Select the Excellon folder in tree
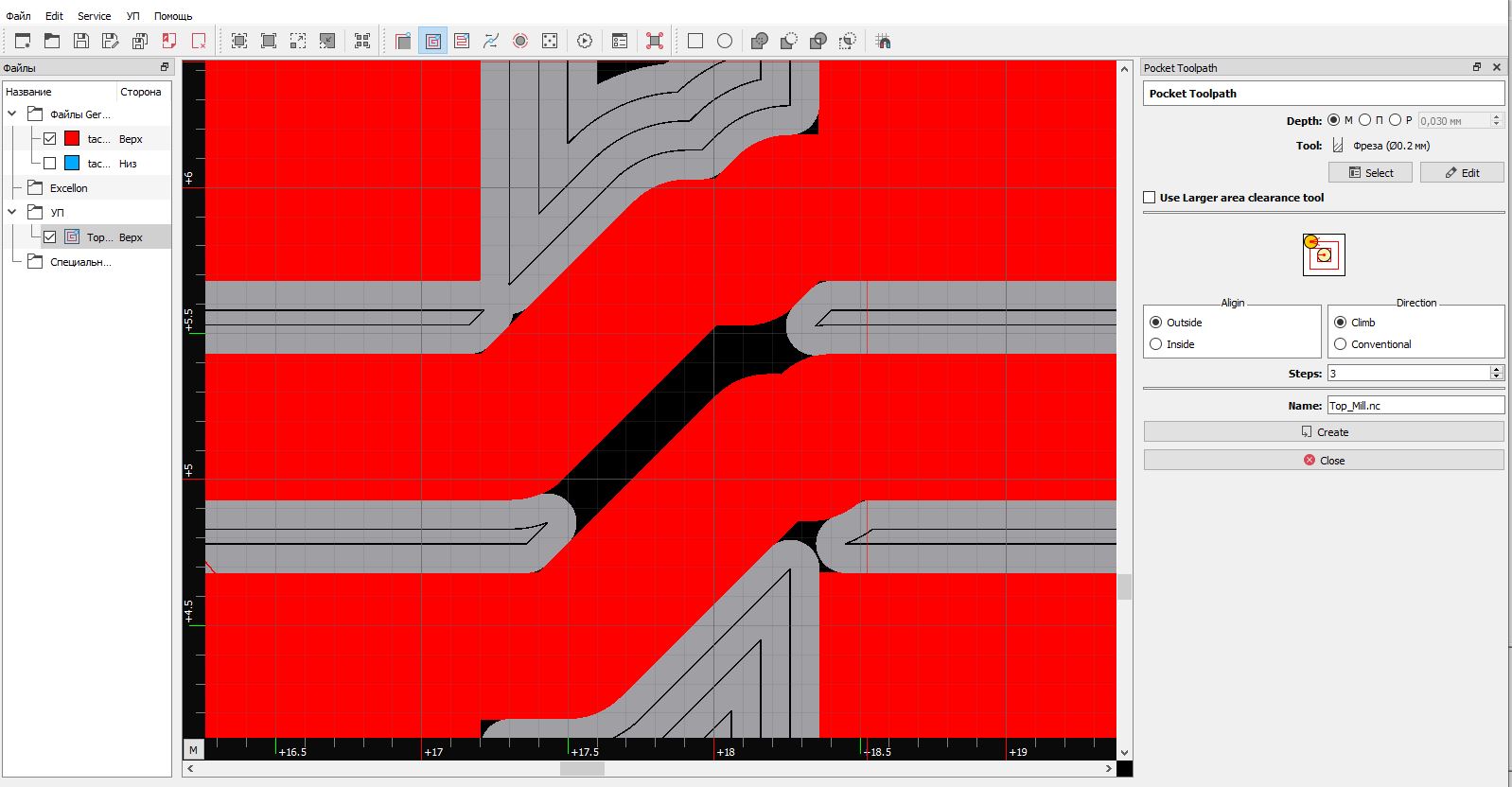1512x787 pixels. click(68, 188)
